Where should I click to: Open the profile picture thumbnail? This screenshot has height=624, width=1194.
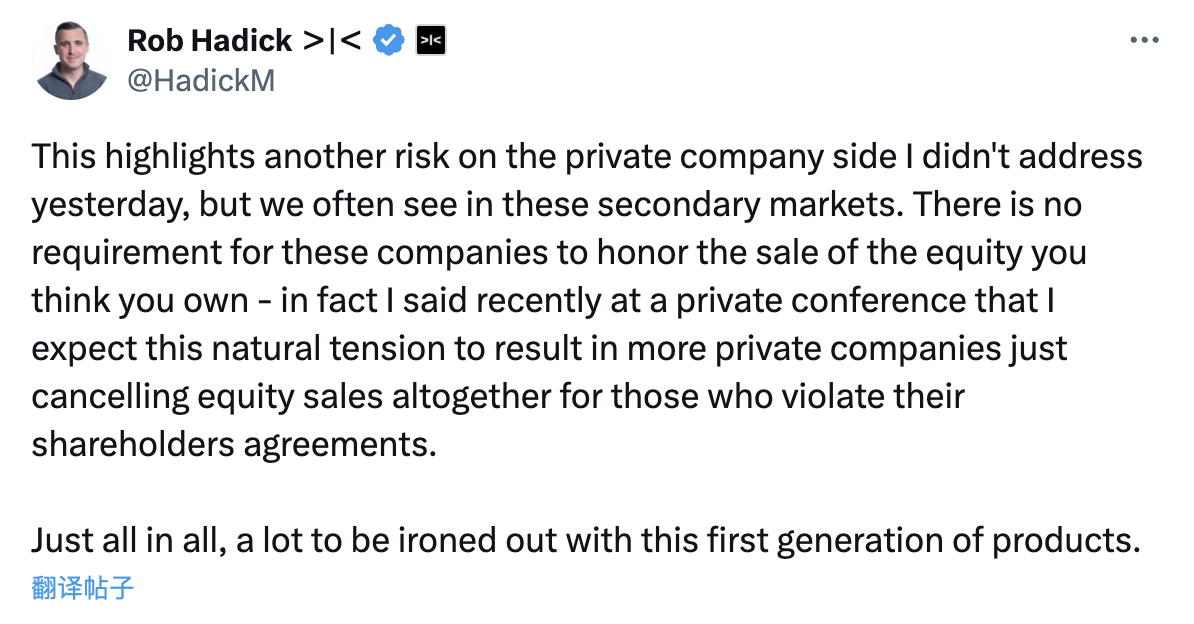70,55
